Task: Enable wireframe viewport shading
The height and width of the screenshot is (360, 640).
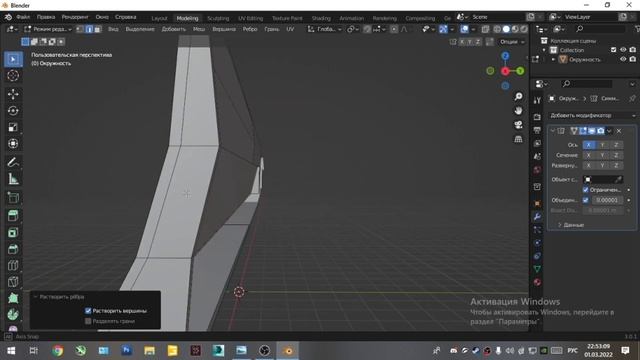Action: pos(497,29)
